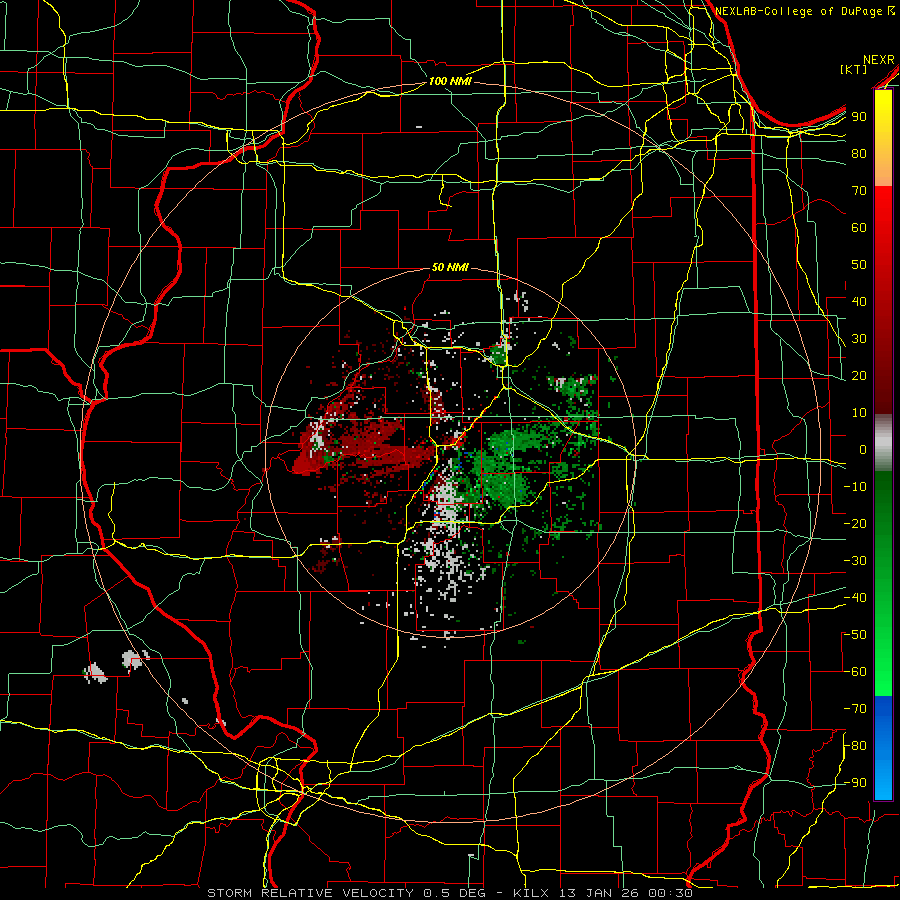The width and height of the screenshot is (900, 900).
Task: Click the -70 value on velocity legend
Action: pos(855,709)
